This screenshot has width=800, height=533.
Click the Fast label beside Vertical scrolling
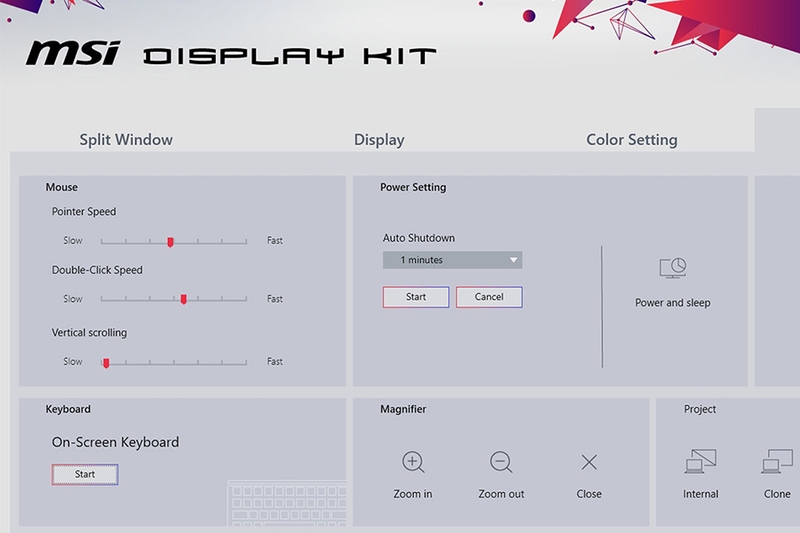pos(274,361)
